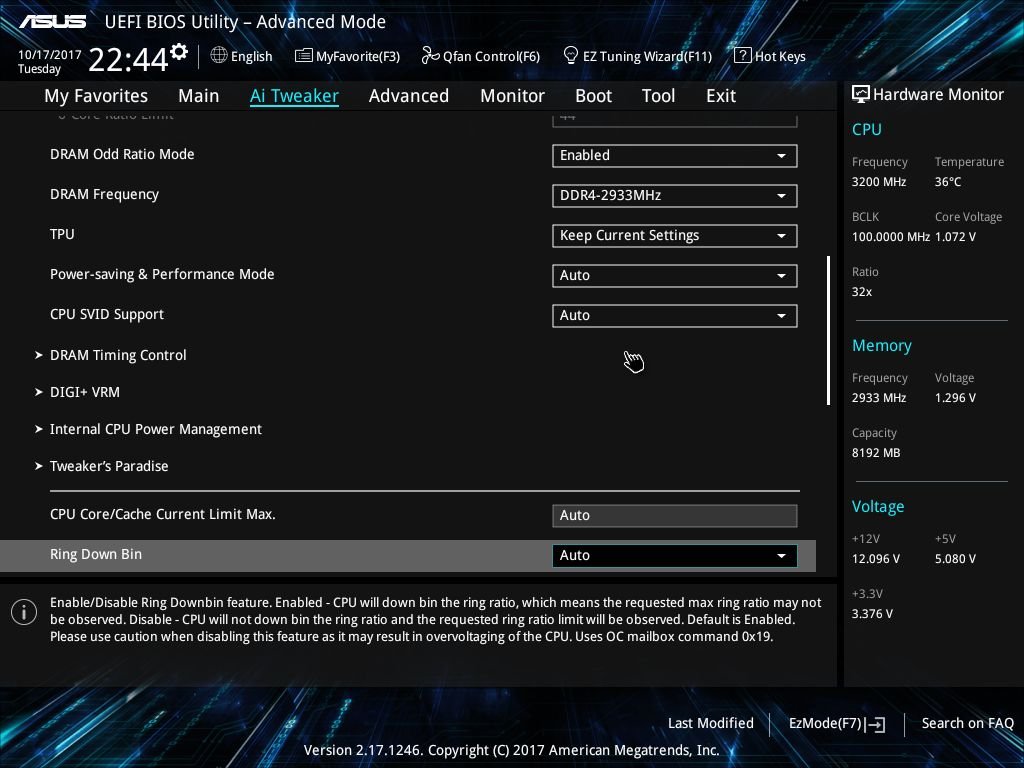The height and width of the screenshot is (768, 1024).
Task: Click the CPU Core/Cache Current Limit Max. field
Action: click(x=675, y=515)
